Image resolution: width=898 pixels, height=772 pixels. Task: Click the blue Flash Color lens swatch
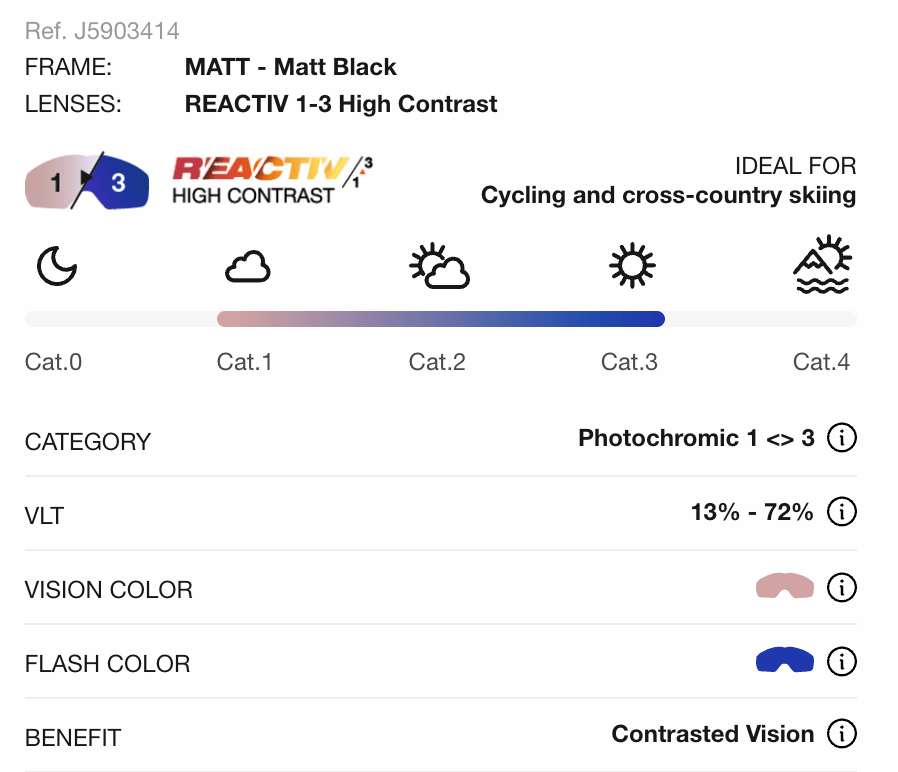(x=785, y=661)
